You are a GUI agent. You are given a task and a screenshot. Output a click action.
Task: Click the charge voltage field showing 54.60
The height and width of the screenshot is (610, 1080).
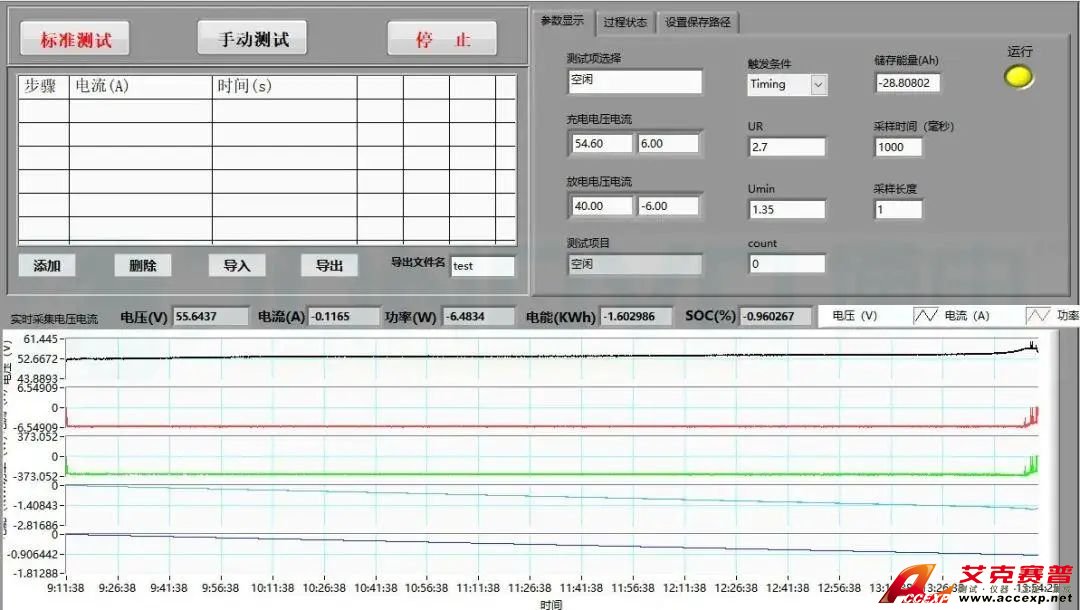(601, 143)
